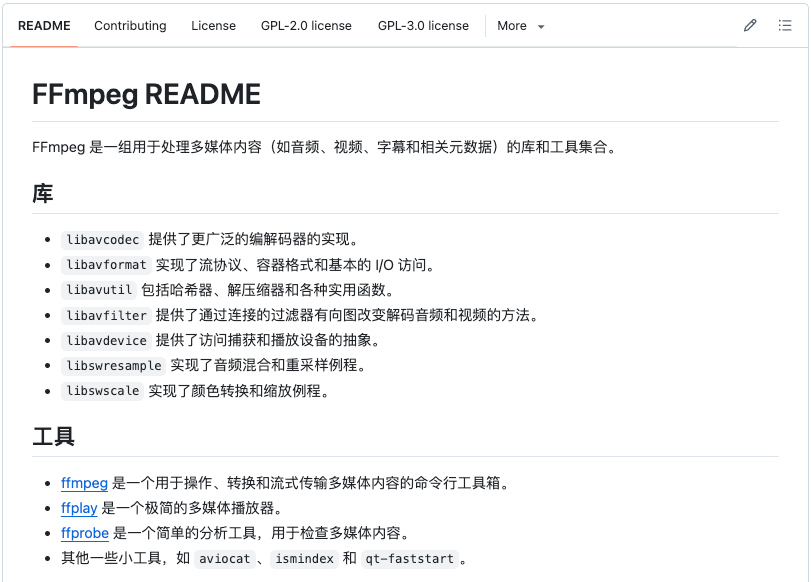View the GPL-3.0 license tab
Viewport: 811px width, 582px height.
tap(423, 25)
